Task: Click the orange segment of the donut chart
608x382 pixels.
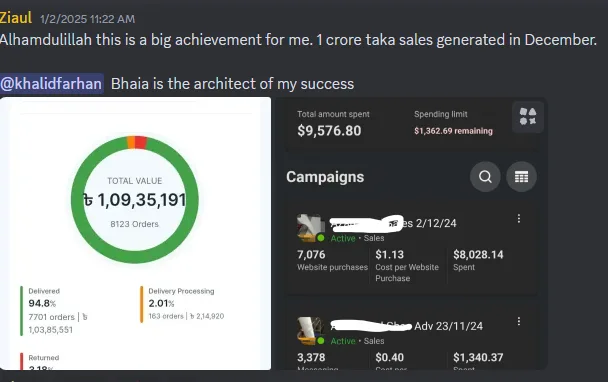Action: click(x=131, y=142)
